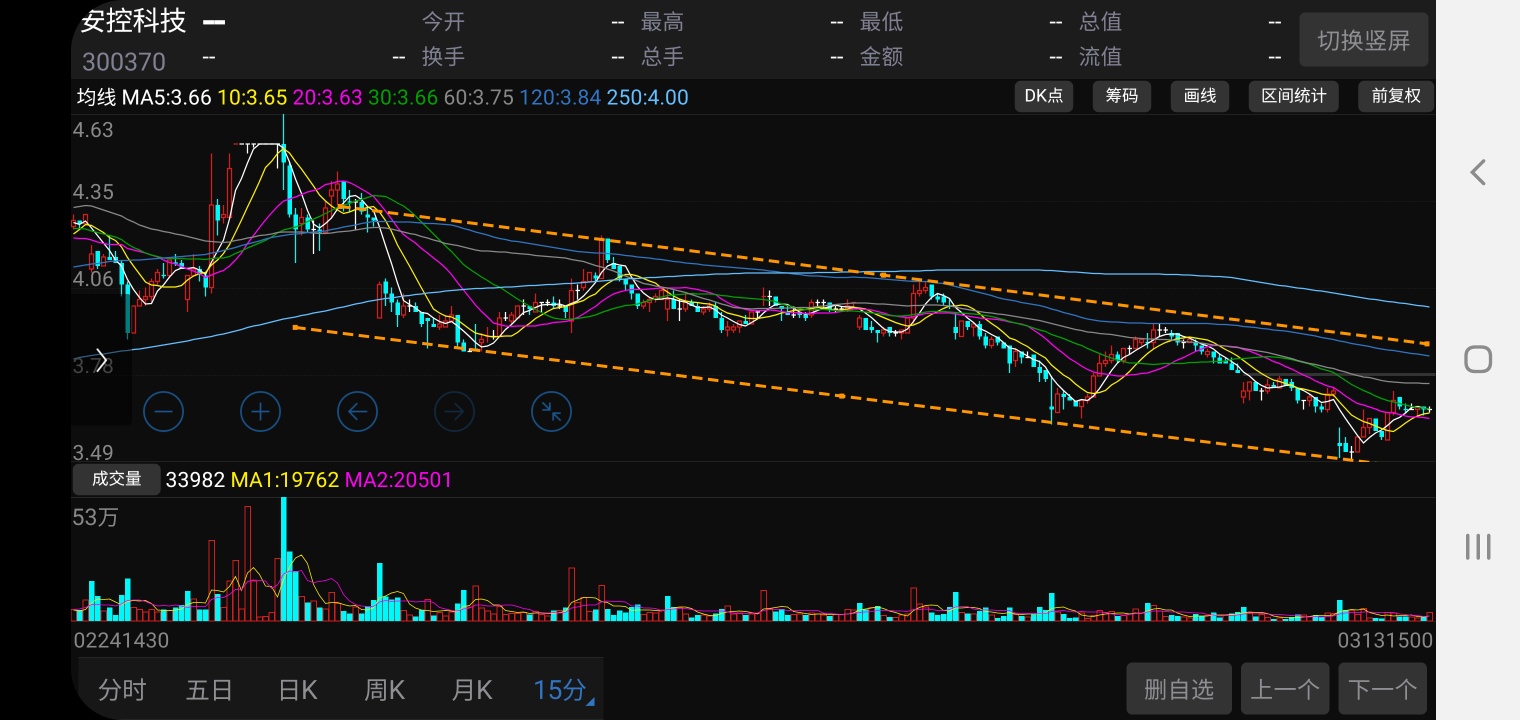Switch to the 周K tab
This screenshot has height=720, width=1520.
pyautogui.click(x=385, y=690)
